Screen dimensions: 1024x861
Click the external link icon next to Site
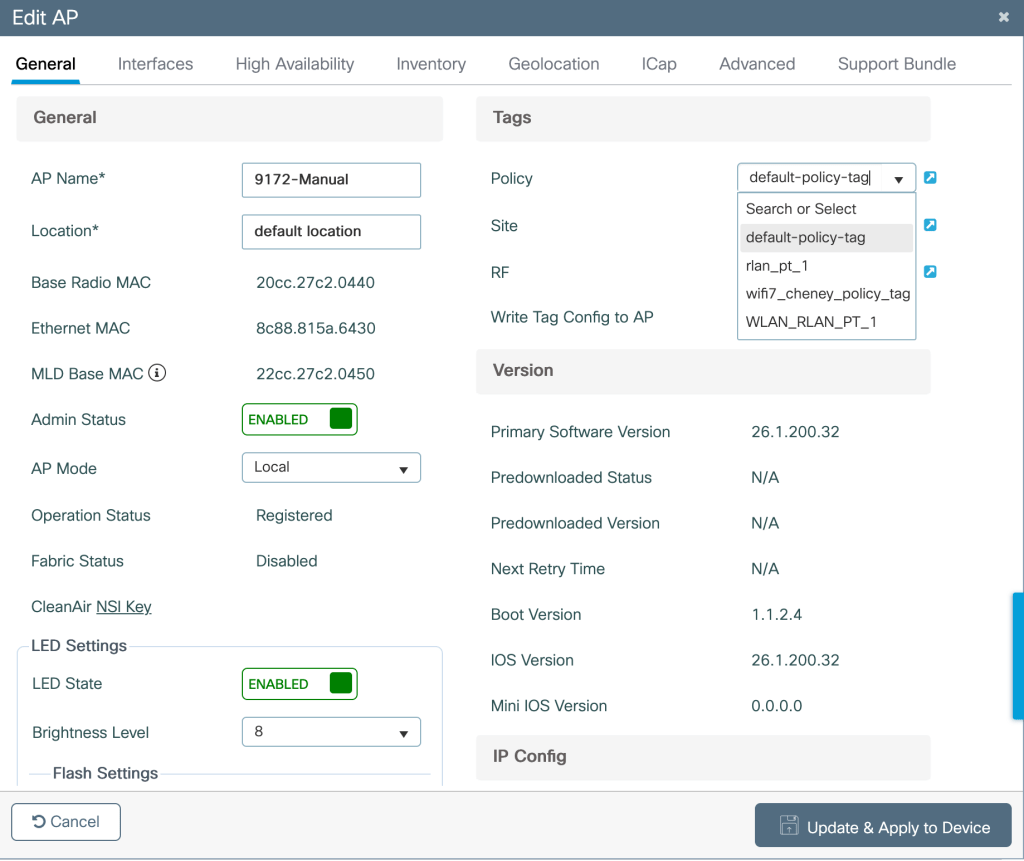(x=930, y=225)
